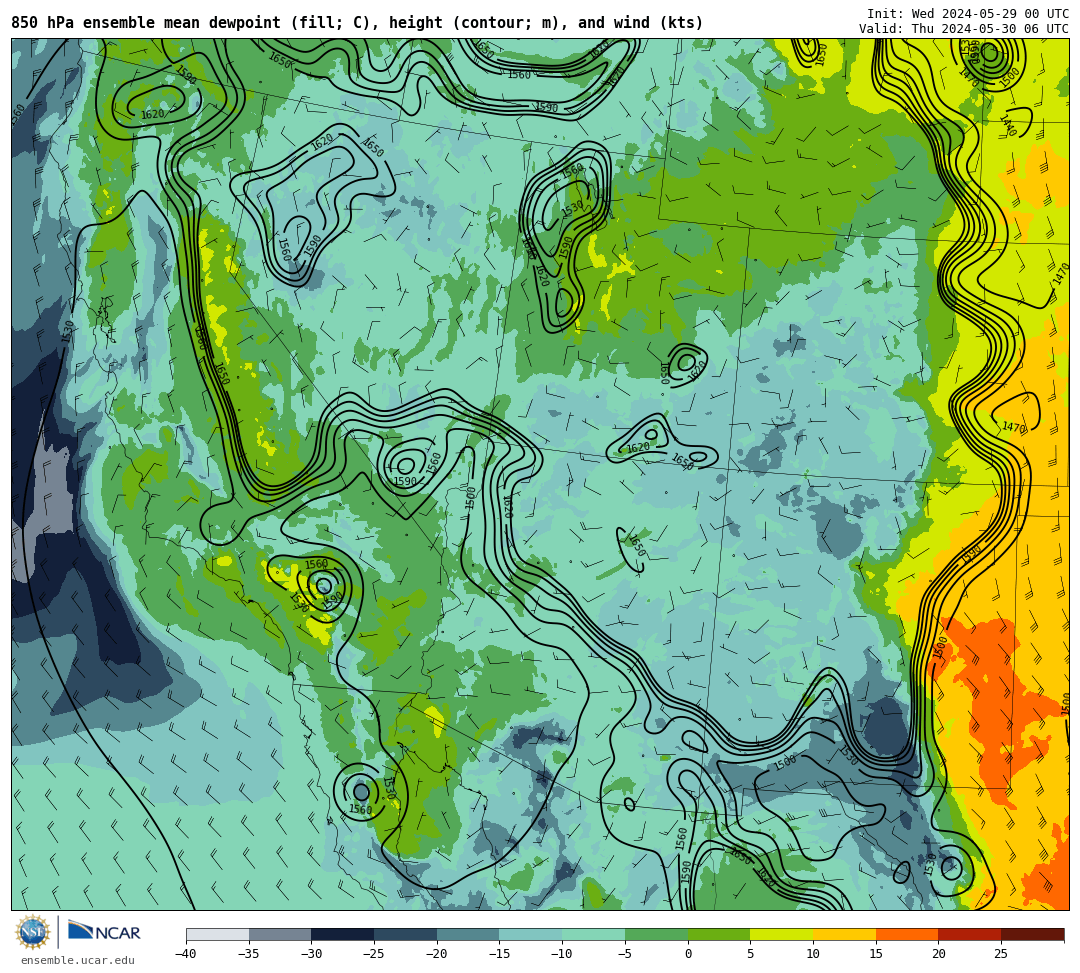Screen dimensions: 1080x973
Task: Select the above-25 dark brown colorbar swatch
Action: pyautogui.click(x=1032, y=934)
